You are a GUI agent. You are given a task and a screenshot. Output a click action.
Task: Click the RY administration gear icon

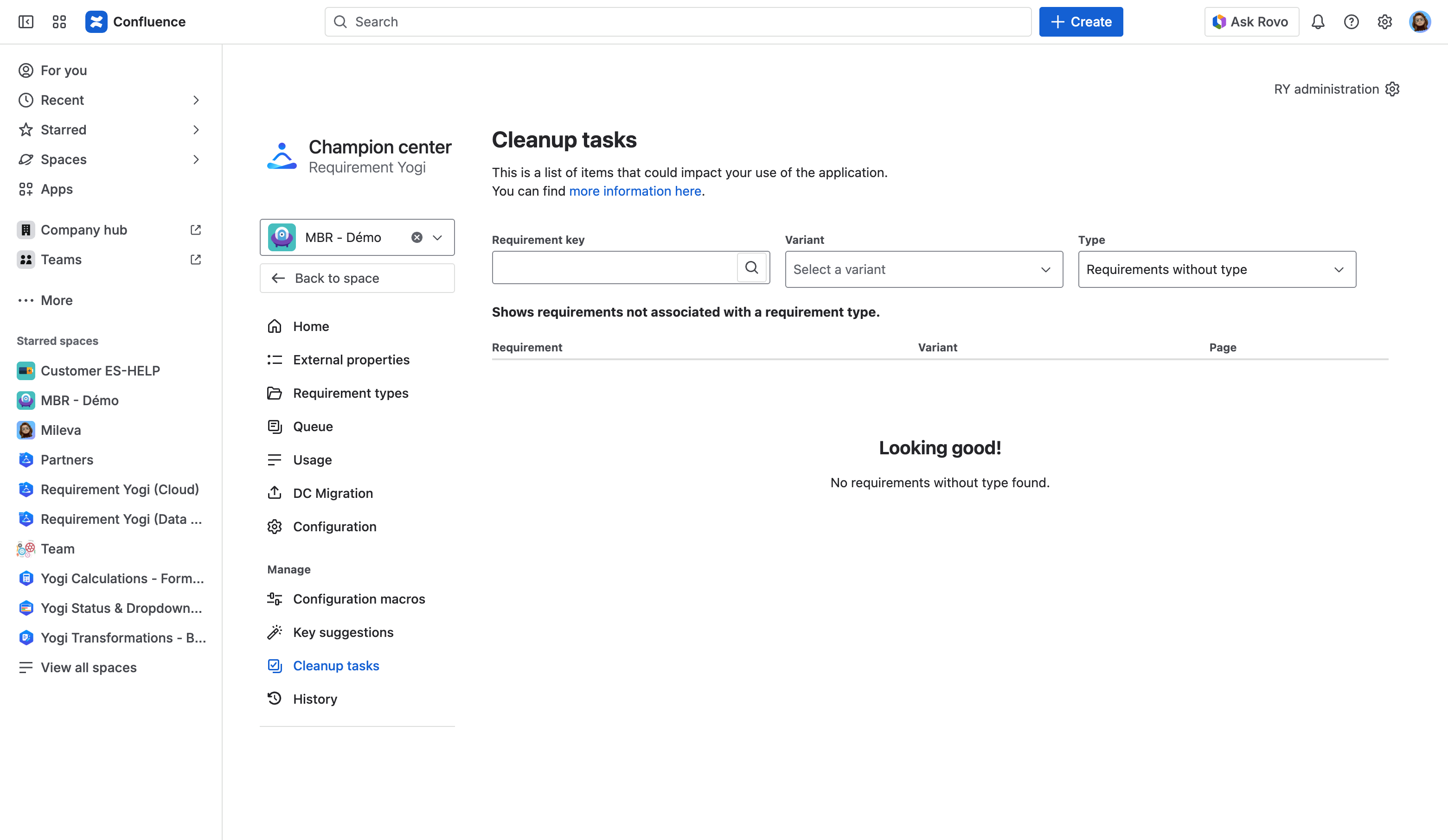click(1392, 89)
